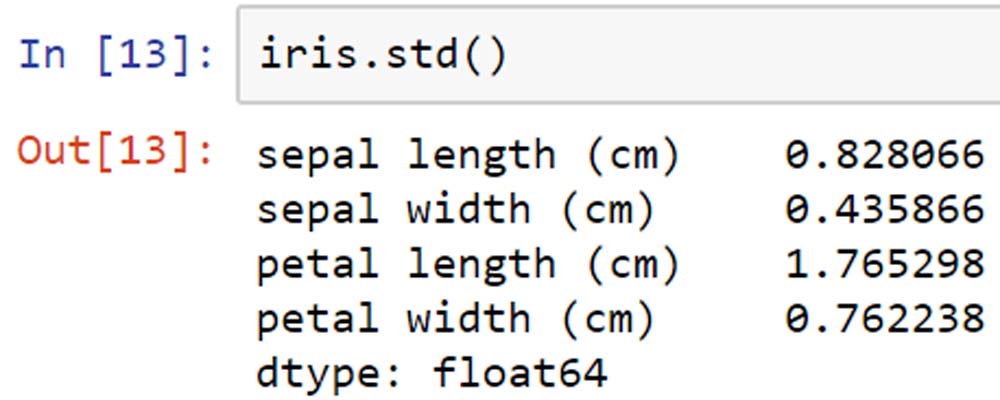Select the Out[13] output prompt
Image resolution: width=1000 pixels, height=400 pixels.
click(x=115, y=152)
